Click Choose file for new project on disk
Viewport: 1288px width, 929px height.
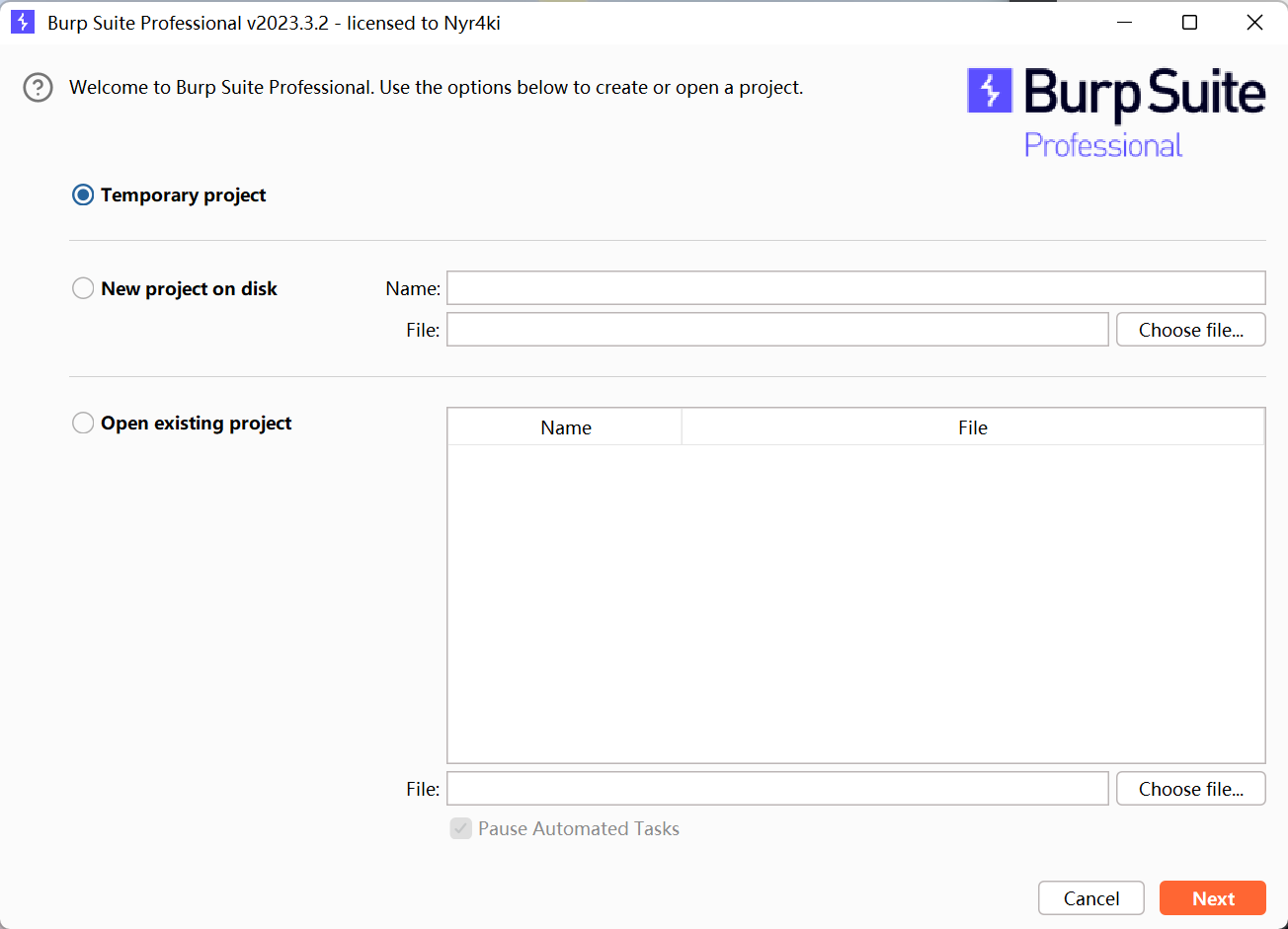click(x=1191, y=330)
